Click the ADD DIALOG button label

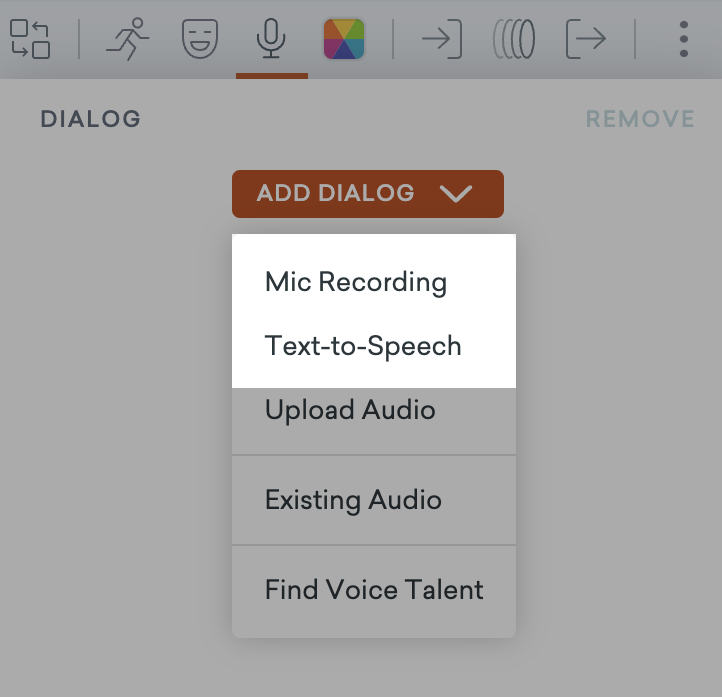pos(335,193)
